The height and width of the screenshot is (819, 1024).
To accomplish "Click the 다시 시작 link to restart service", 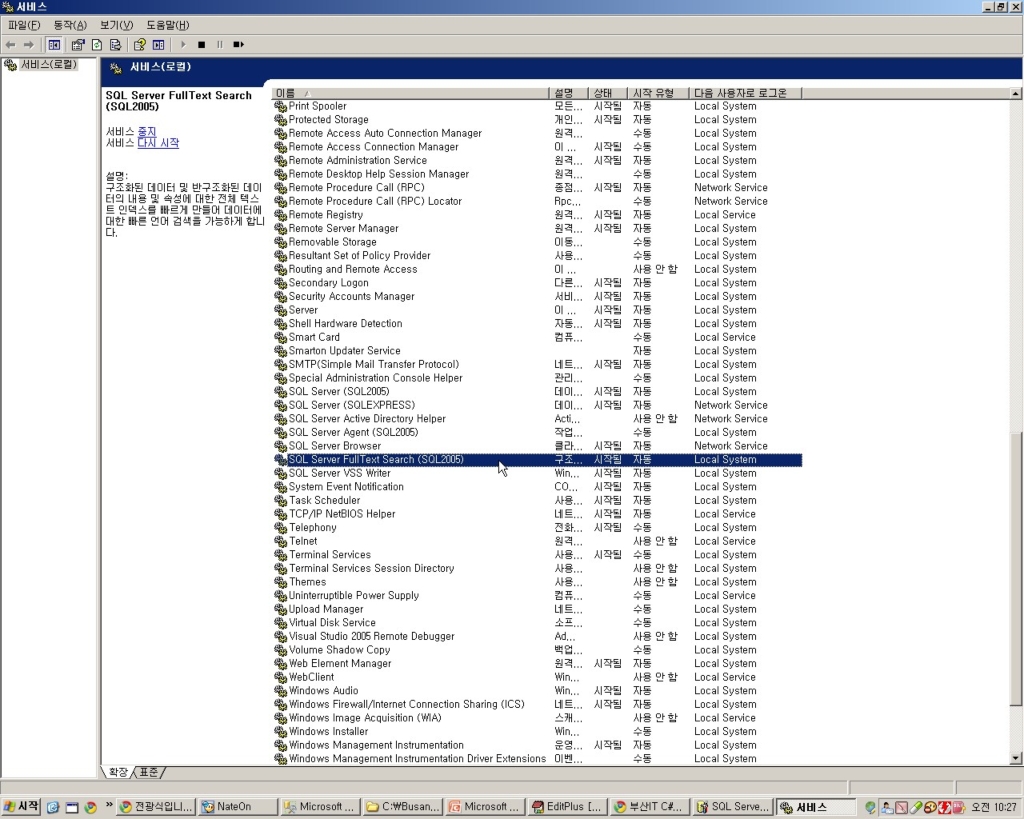I will (x=158, y=143).
